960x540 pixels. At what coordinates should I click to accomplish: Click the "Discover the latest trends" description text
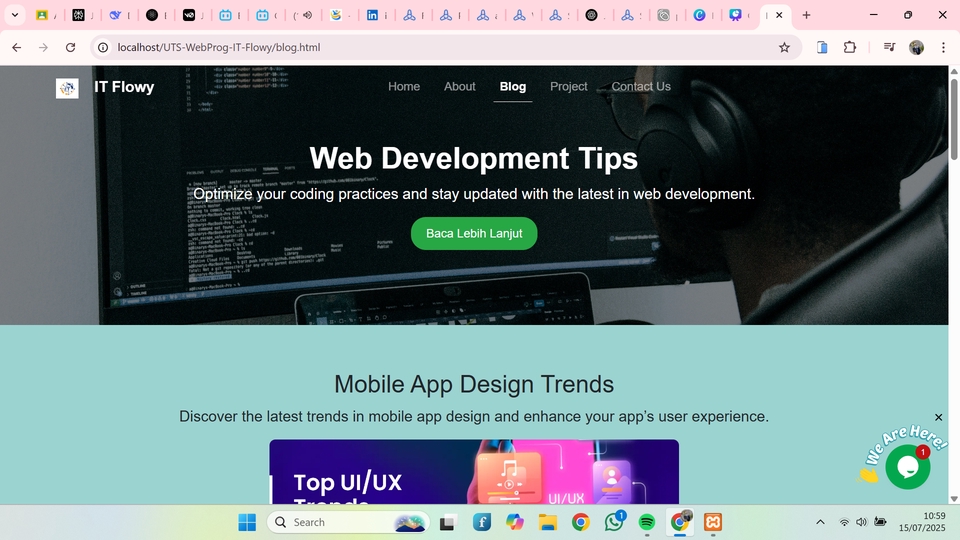coord(474,416)
